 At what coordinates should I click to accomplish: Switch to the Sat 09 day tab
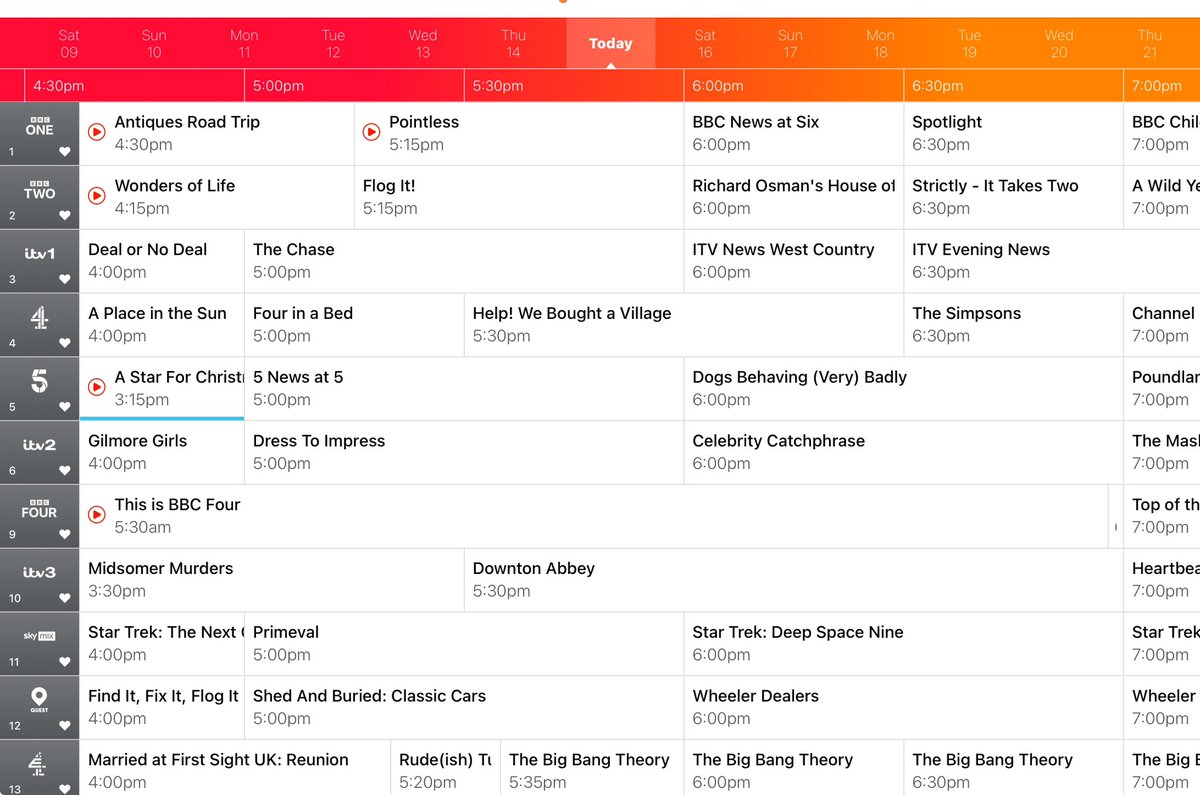(69, 44)
